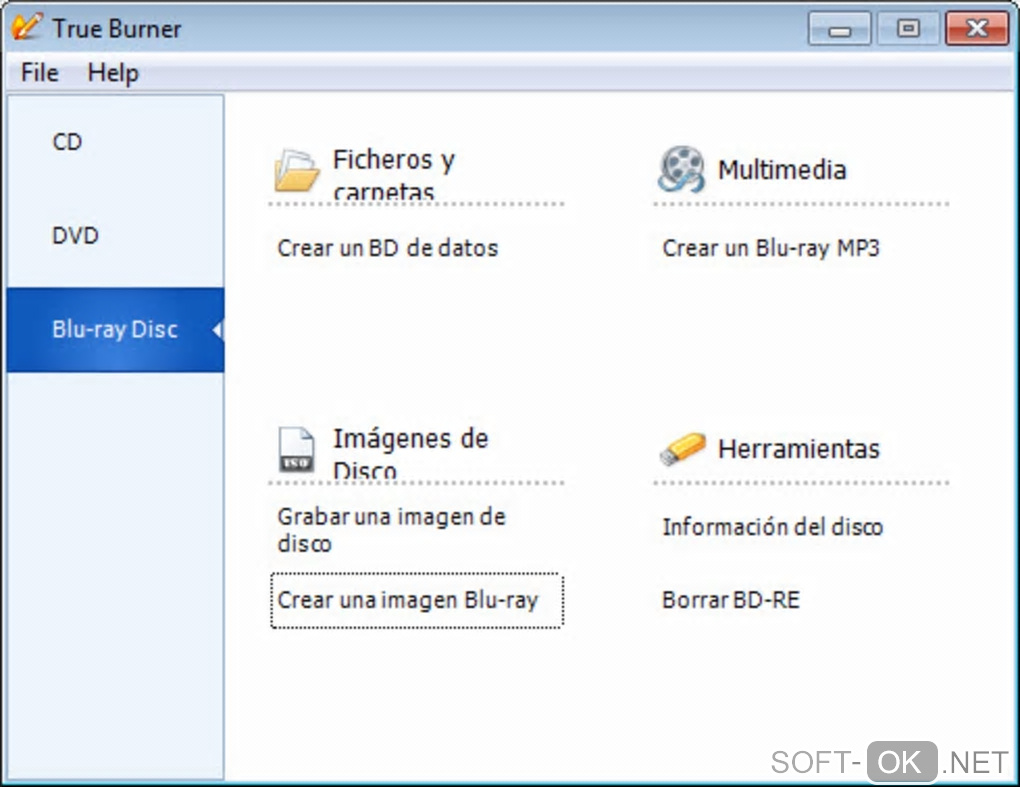Select Crear una imagen Blu-ray

pyautogui.click(x=417, y=600)
